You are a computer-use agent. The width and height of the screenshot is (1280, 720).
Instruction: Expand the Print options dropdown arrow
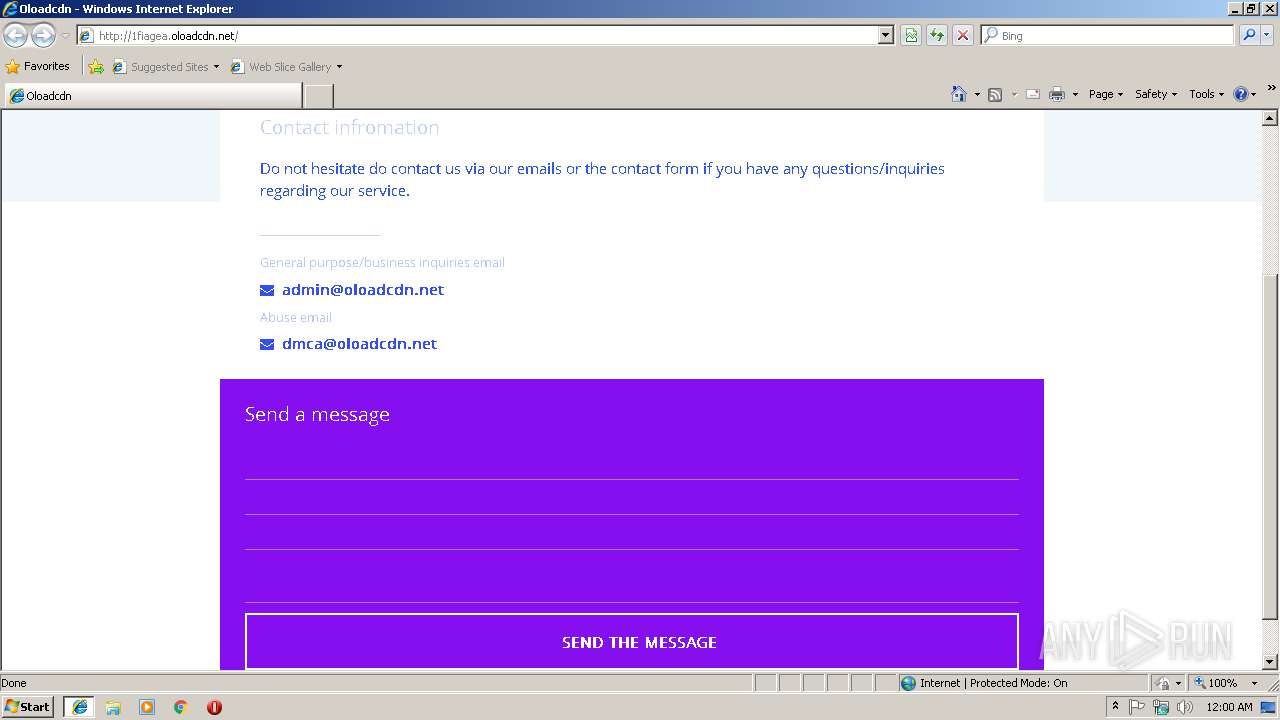(1075, 95)
